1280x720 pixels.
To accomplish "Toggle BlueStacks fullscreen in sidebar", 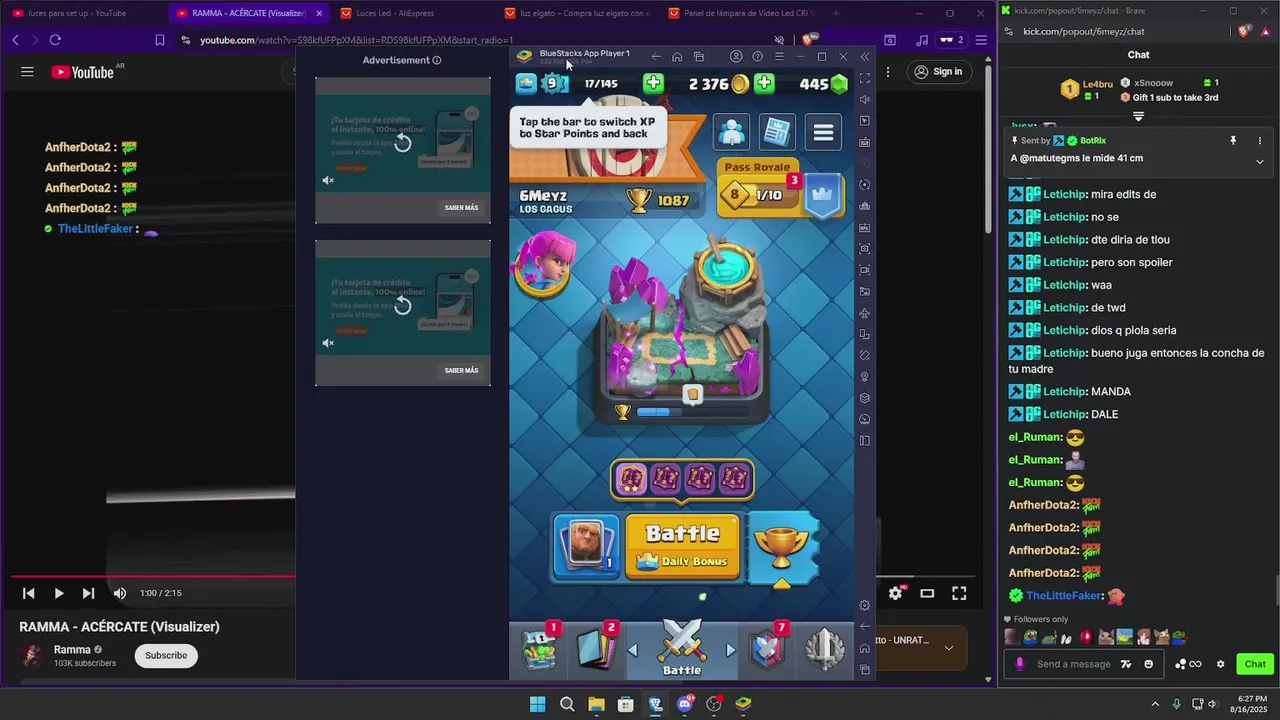I will 865,78.
